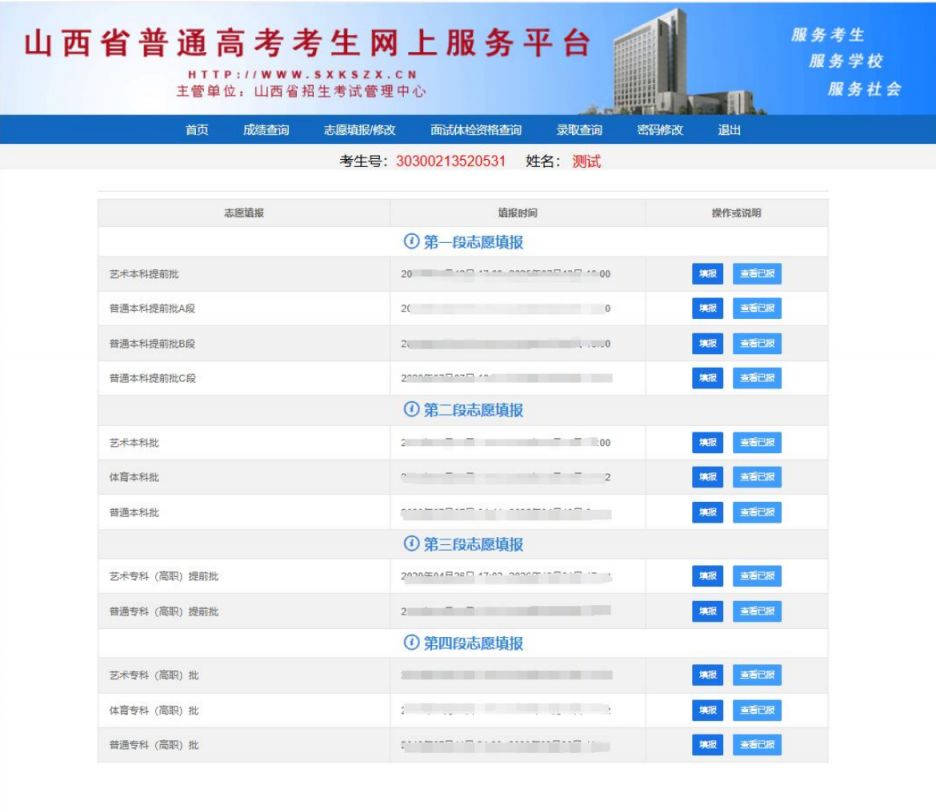Screen dimensions: 936x812
Task: Click the 填报时间 column header
Action: click(x=518, y=213)
